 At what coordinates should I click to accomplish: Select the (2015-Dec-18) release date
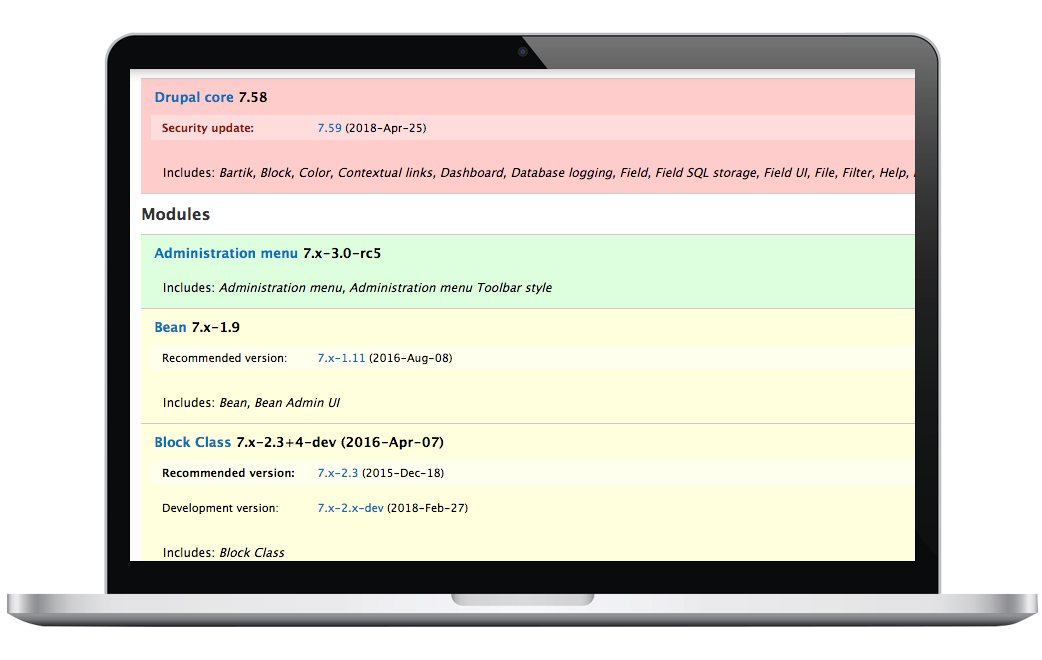point(403,473)
